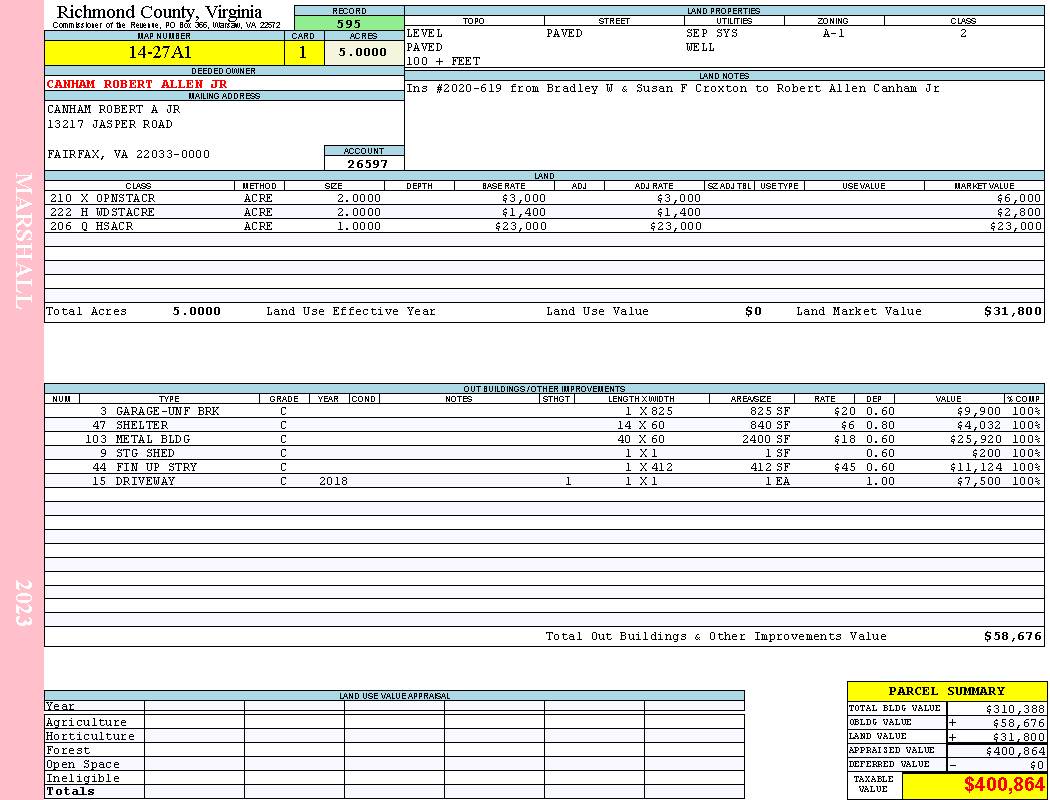Click the Agriculture row label
This screenshot has width=1050, height=800.
click(86, 722)
